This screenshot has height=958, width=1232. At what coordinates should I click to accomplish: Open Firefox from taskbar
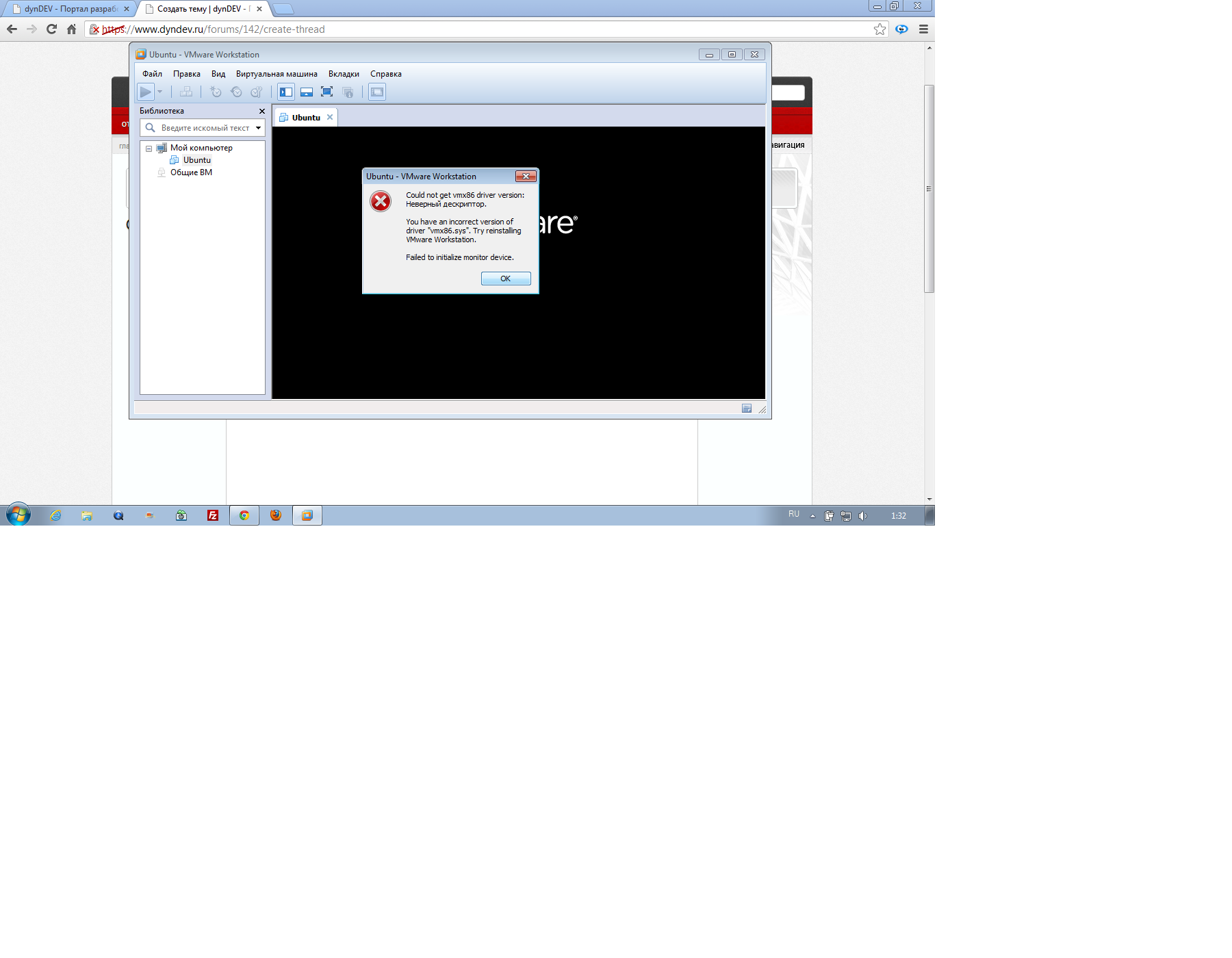(276, 515)
